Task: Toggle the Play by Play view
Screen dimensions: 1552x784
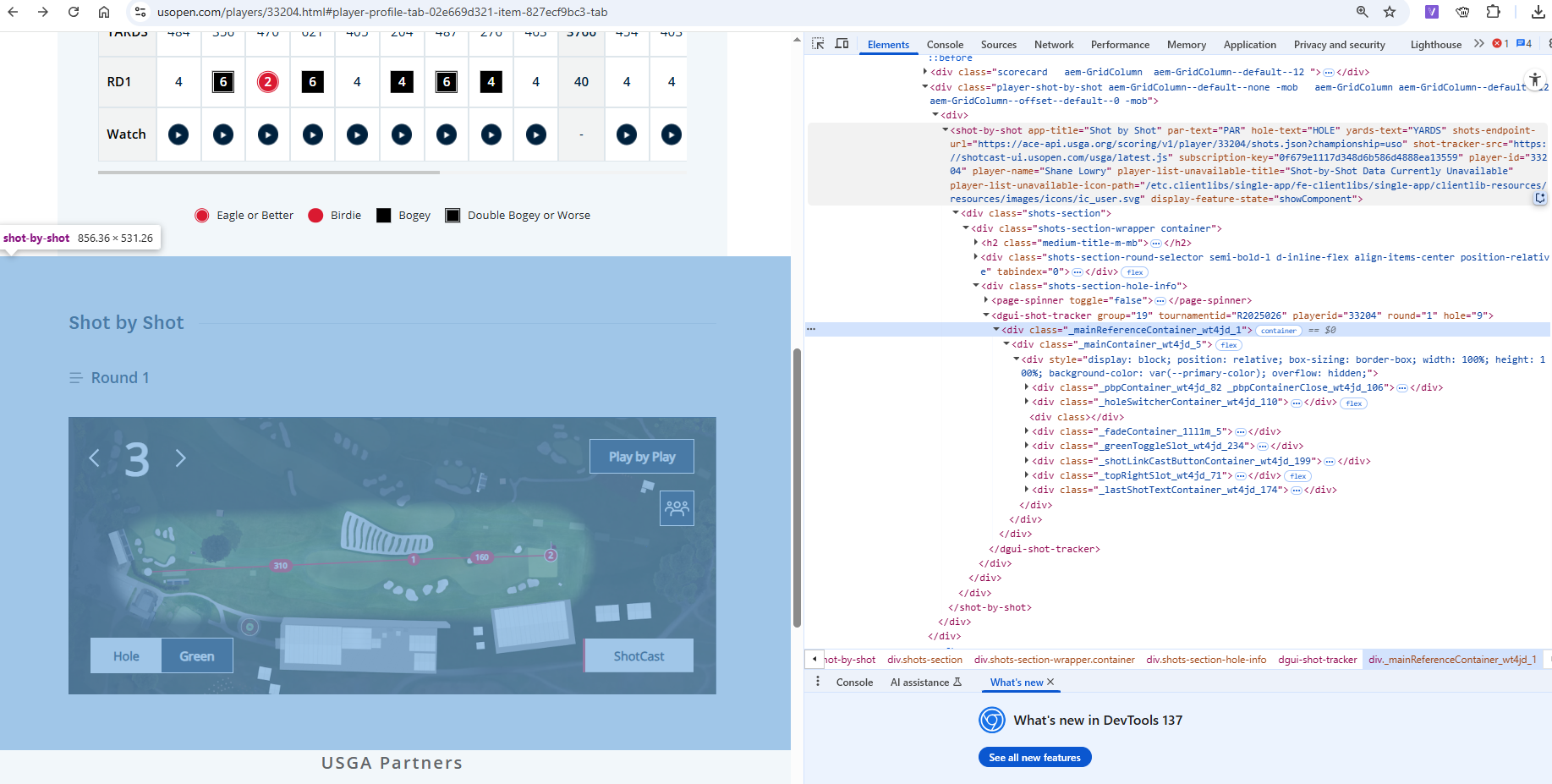Action: pyautogui.click(x=641, y=457)
